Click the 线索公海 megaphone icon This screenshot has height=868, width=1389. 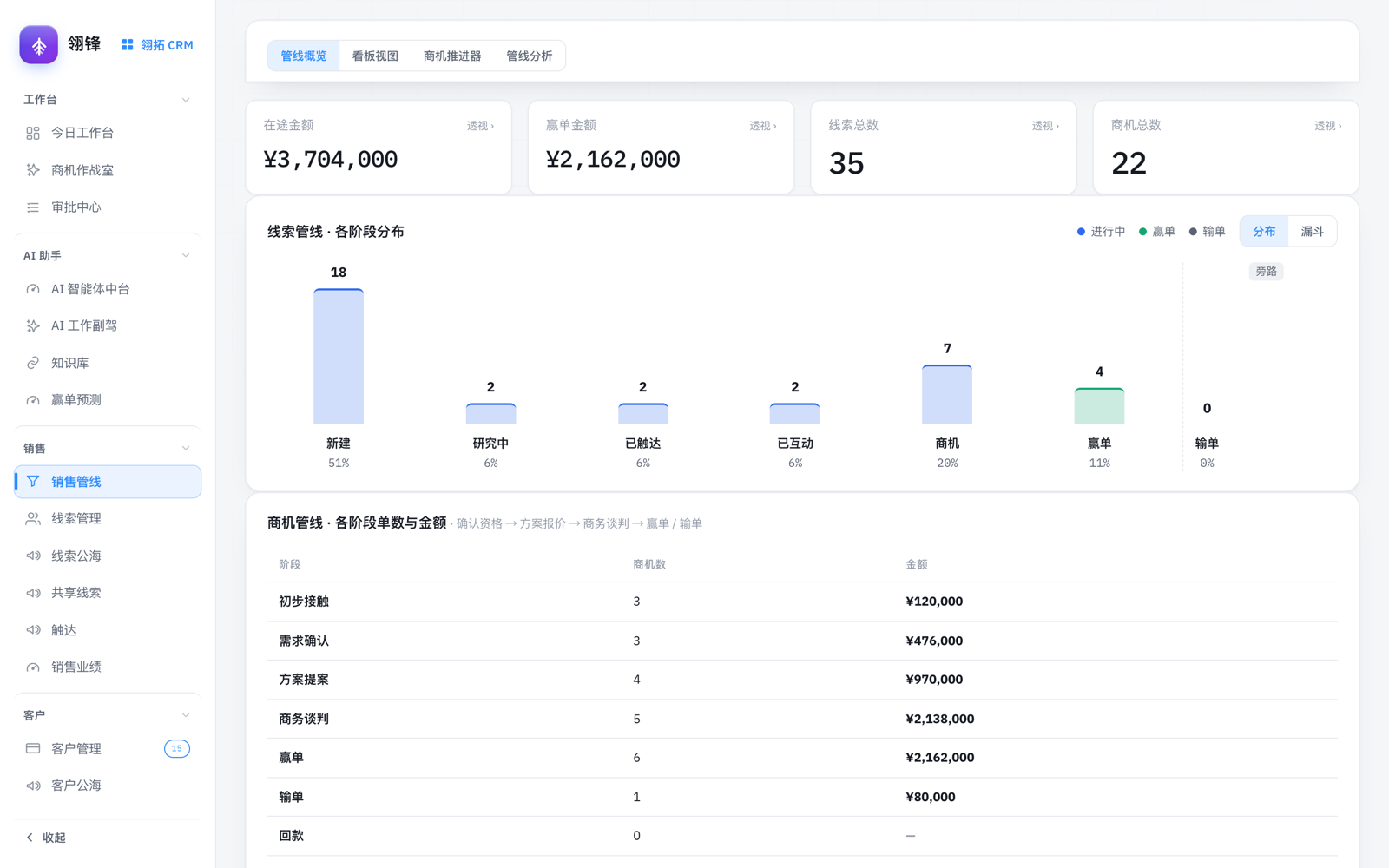[33, 556]
